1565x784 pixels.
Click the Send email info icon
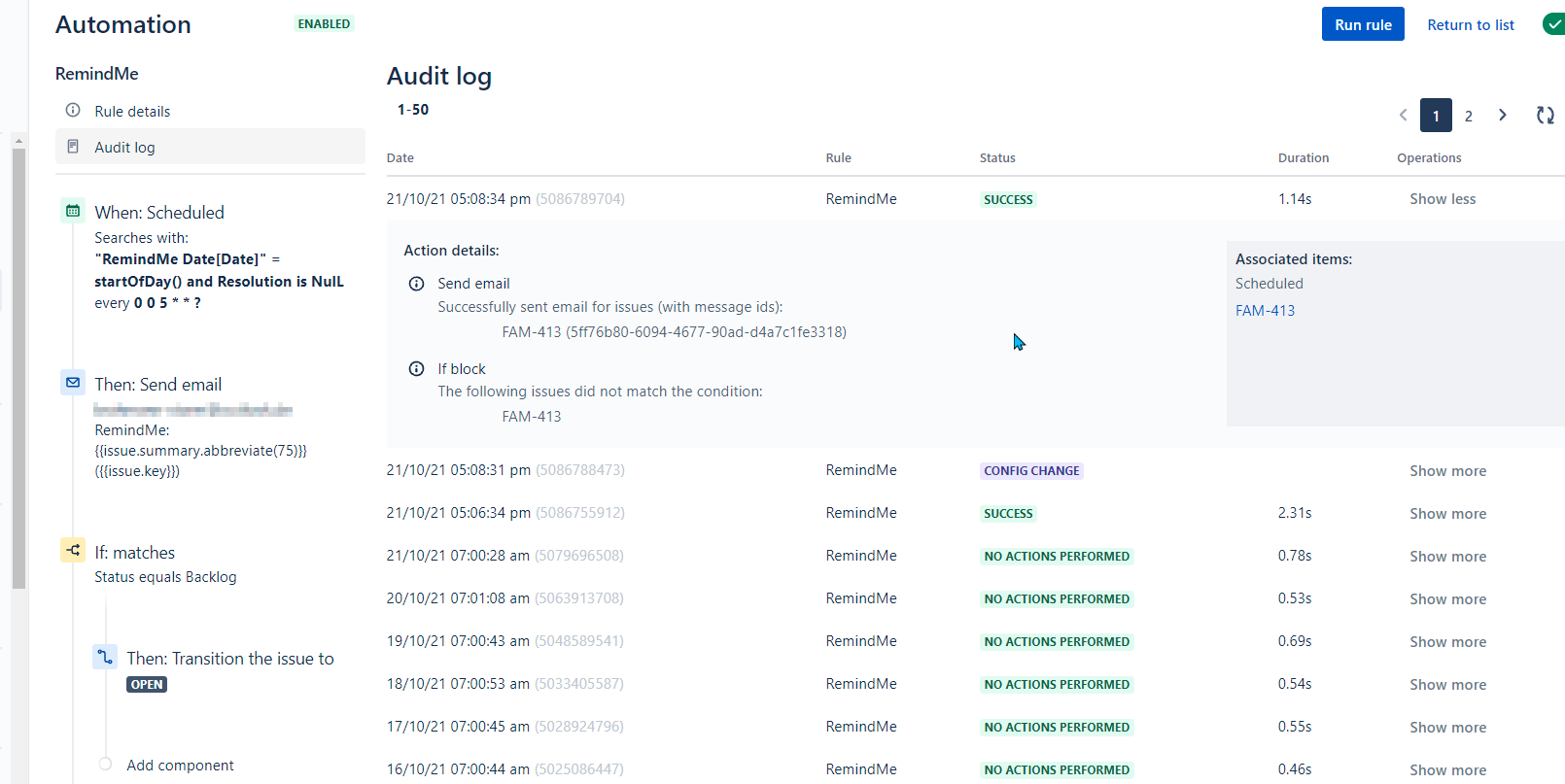pyautogui.click(x=417, y=284)
